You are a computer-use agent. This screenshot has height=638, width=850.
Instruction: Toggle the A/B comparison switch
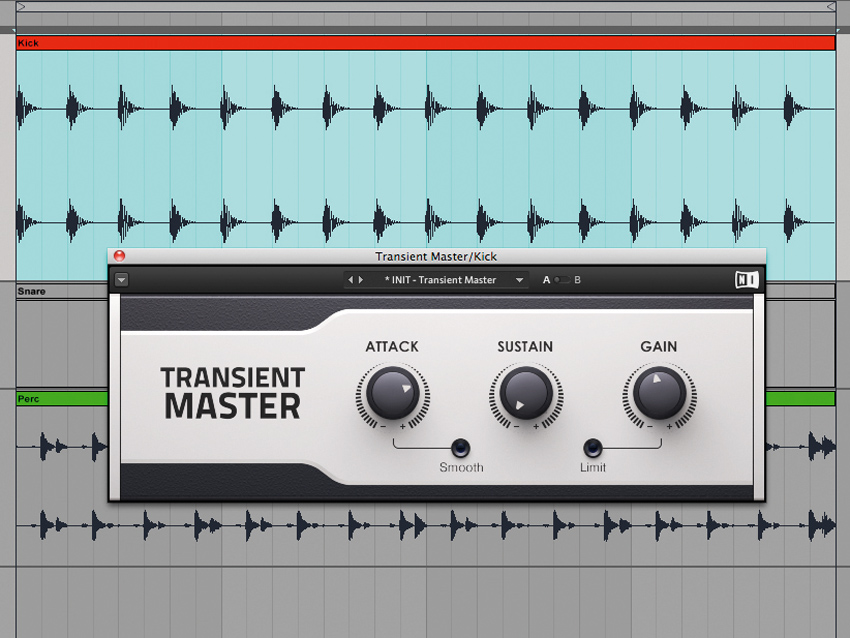tap(562, 280)
